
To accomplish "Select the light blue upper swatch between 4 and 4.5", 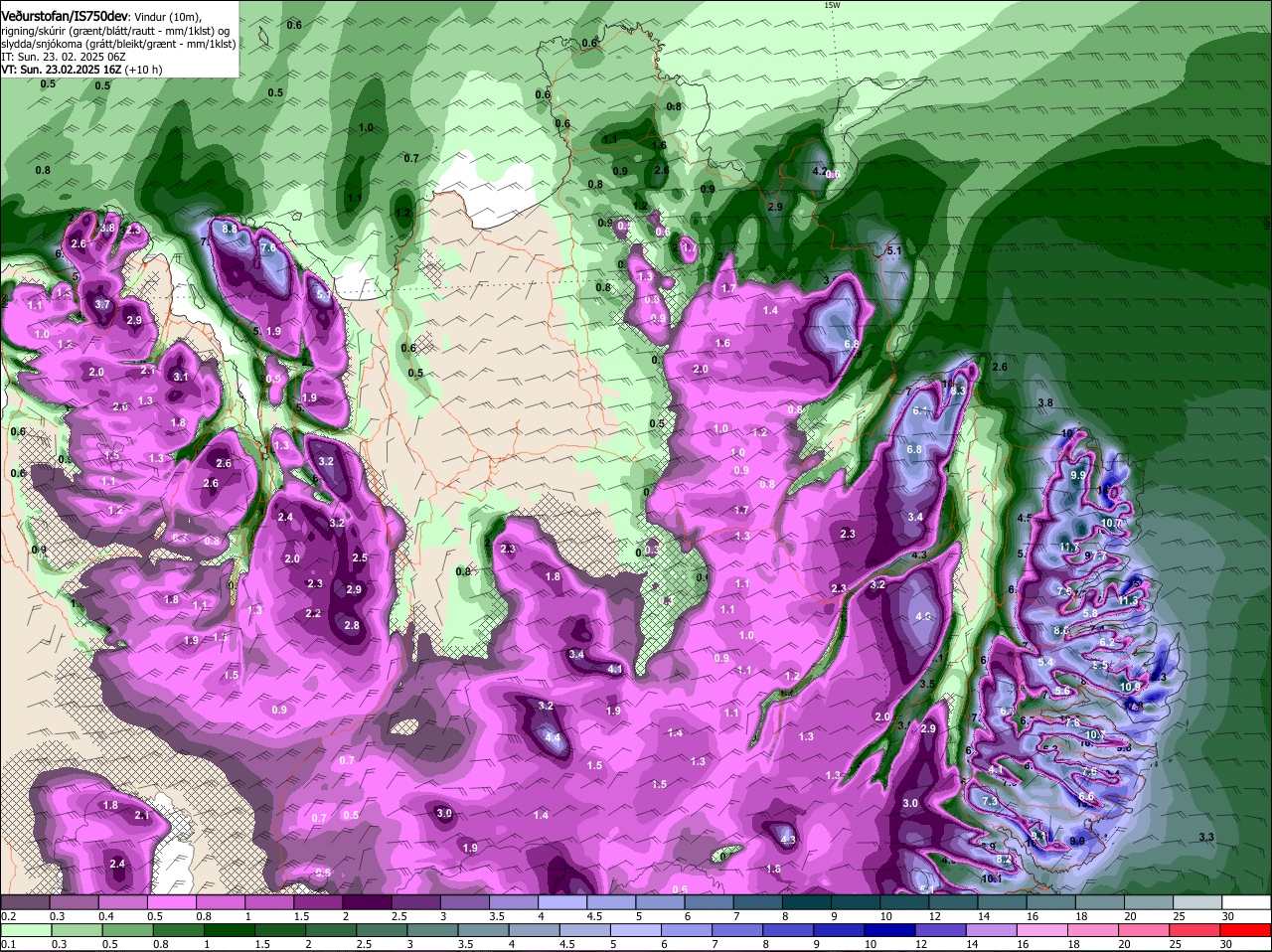I will click(x=563, y=901).
